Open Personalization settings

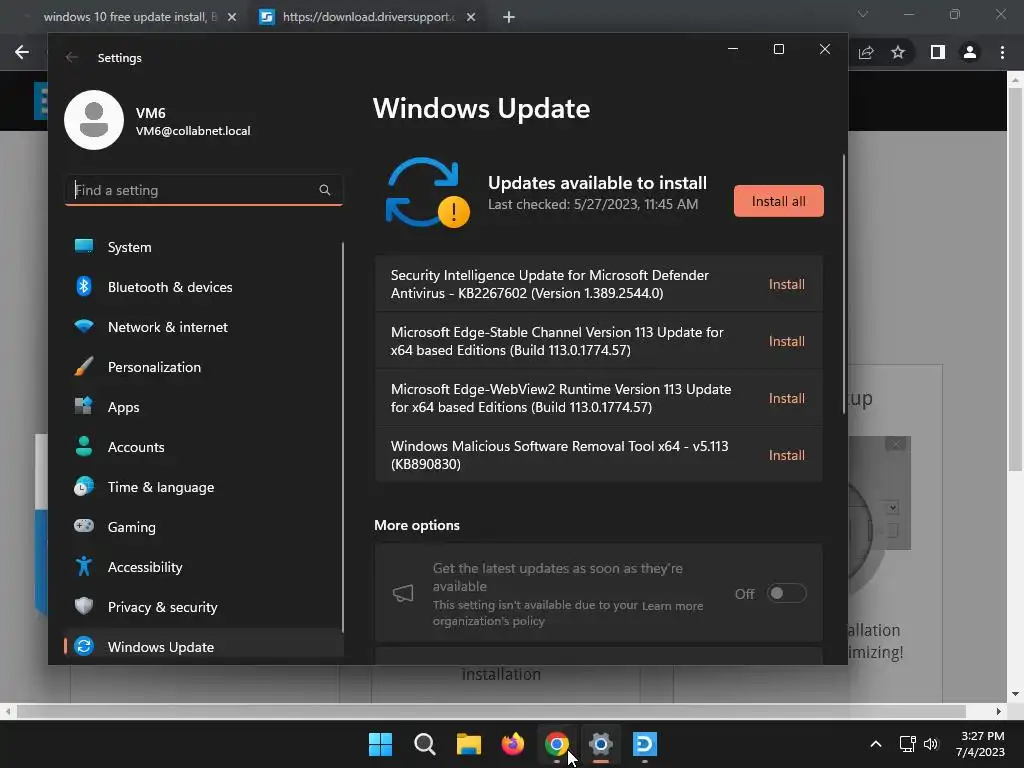pos(204,367)
